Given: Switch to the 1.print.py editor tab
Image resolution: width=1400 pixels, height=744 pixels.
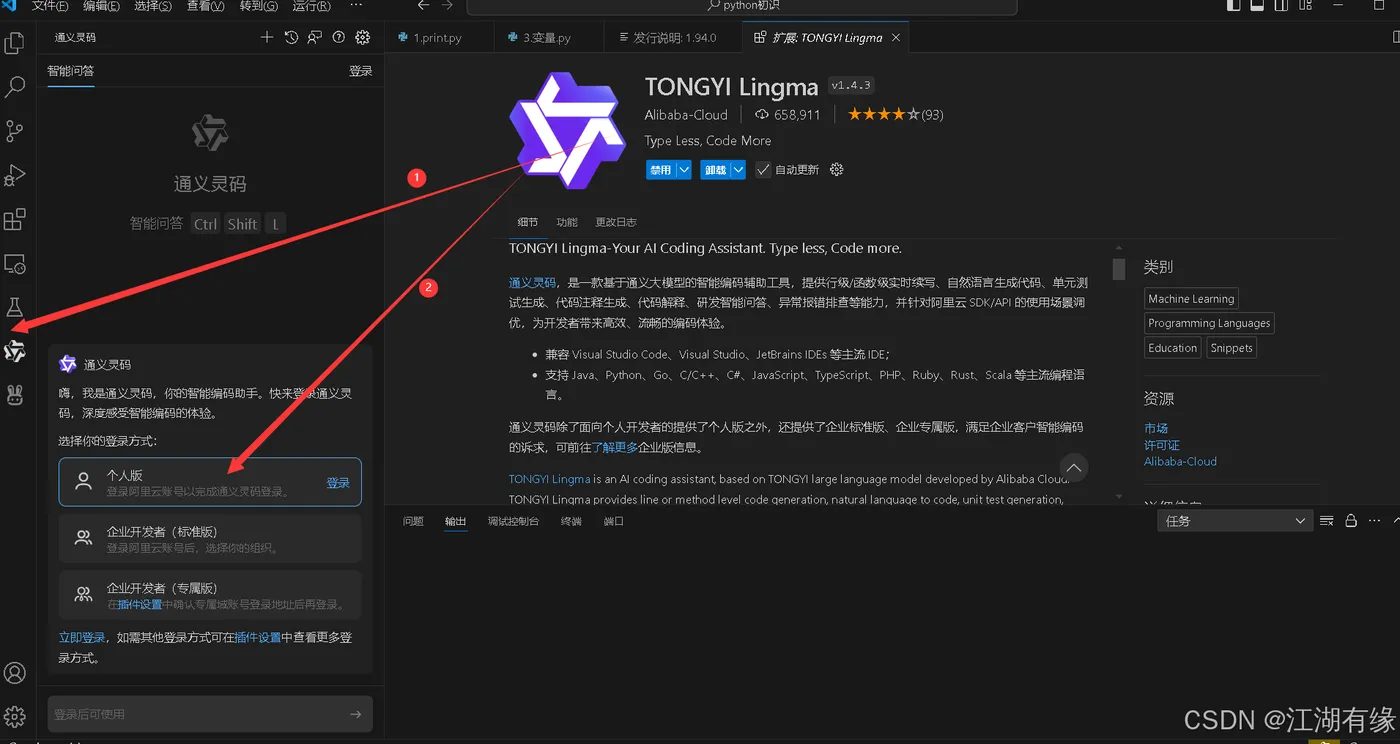Looking at the screenshot, I should 438,38.
